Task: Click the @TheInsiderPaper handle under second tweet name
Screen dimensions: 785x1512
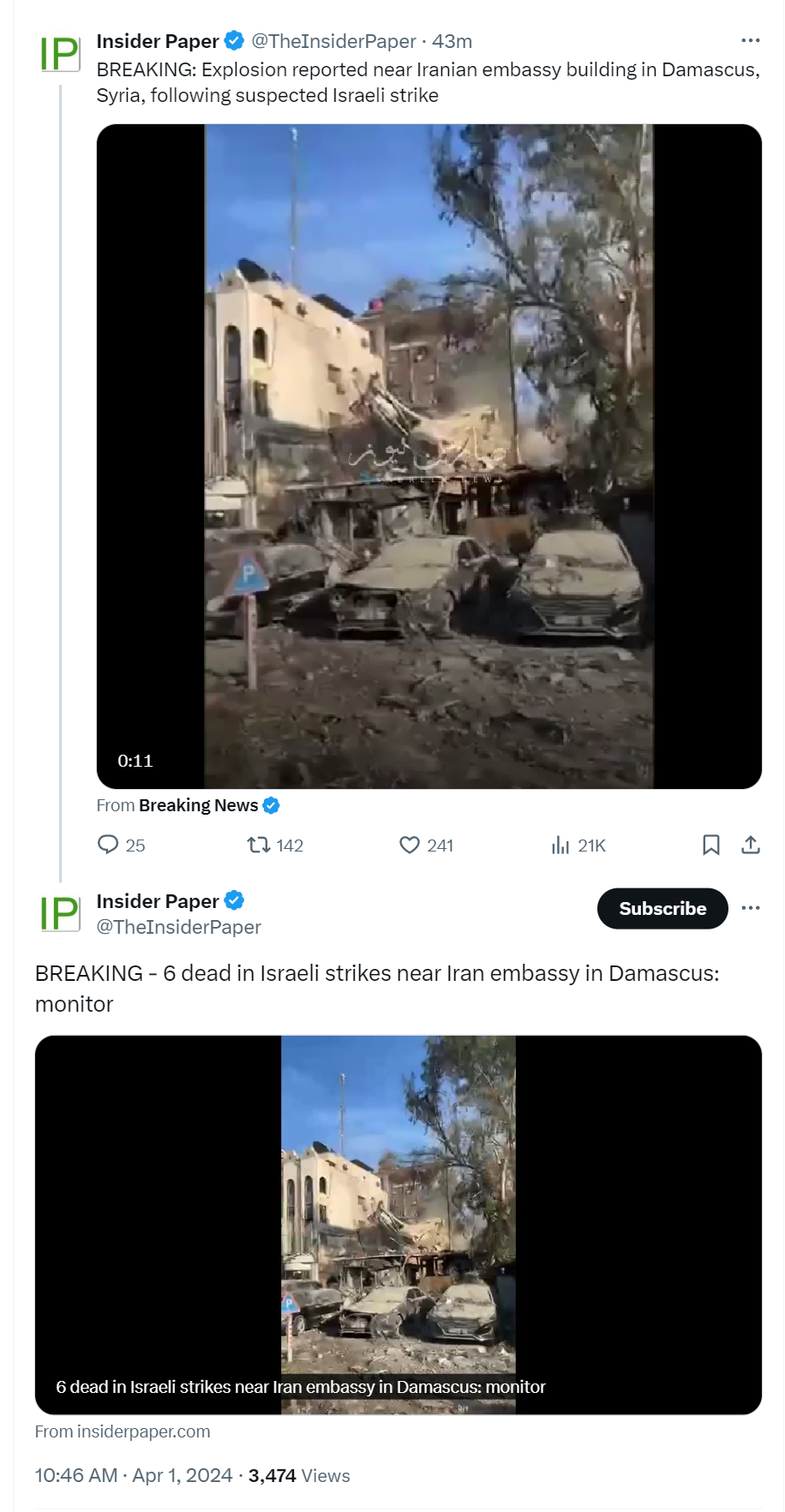Action: tap(179, 927)
